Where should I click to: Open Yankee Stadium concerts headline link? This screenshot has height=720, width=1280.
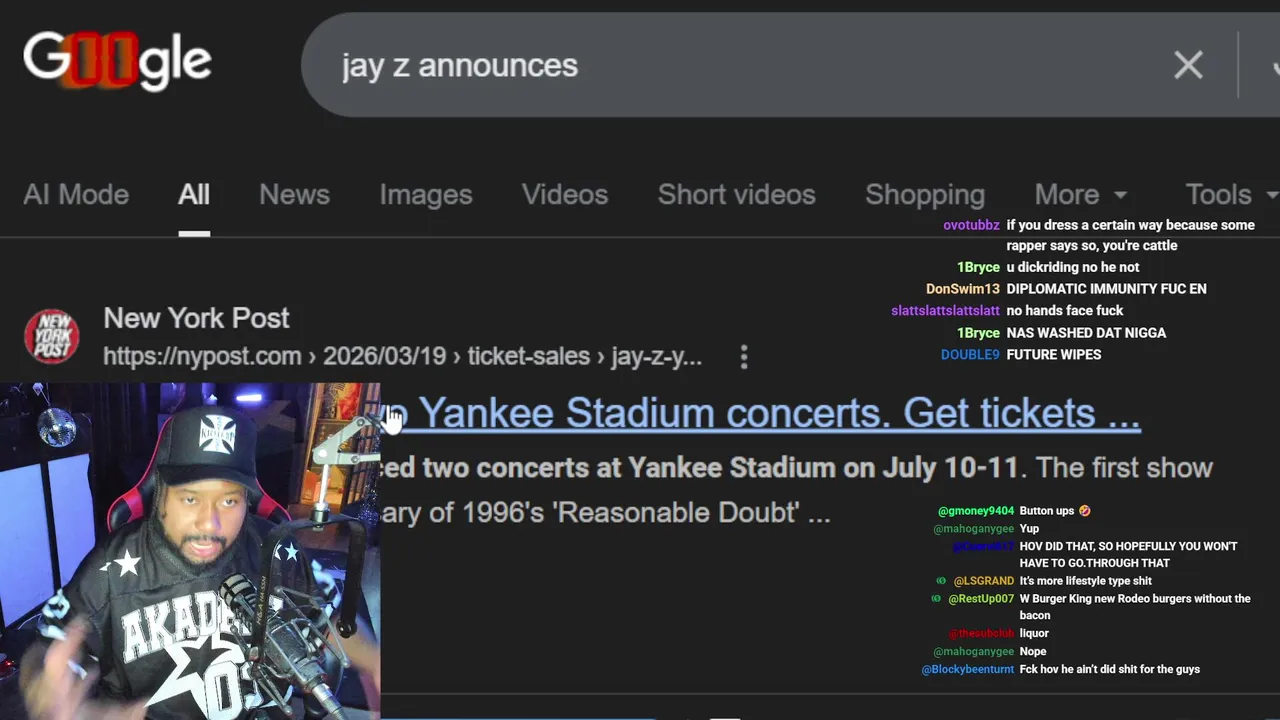tap(760, 413)
